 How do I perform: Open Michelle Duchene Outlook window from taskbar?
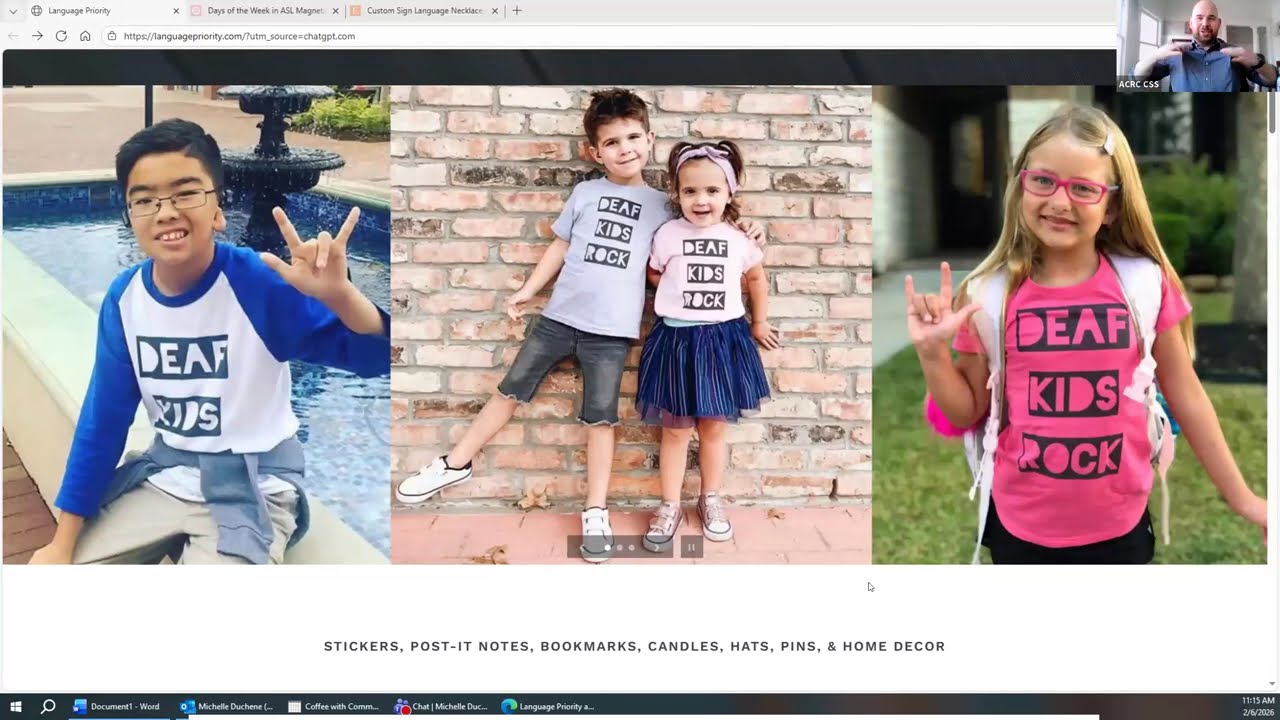226,706
